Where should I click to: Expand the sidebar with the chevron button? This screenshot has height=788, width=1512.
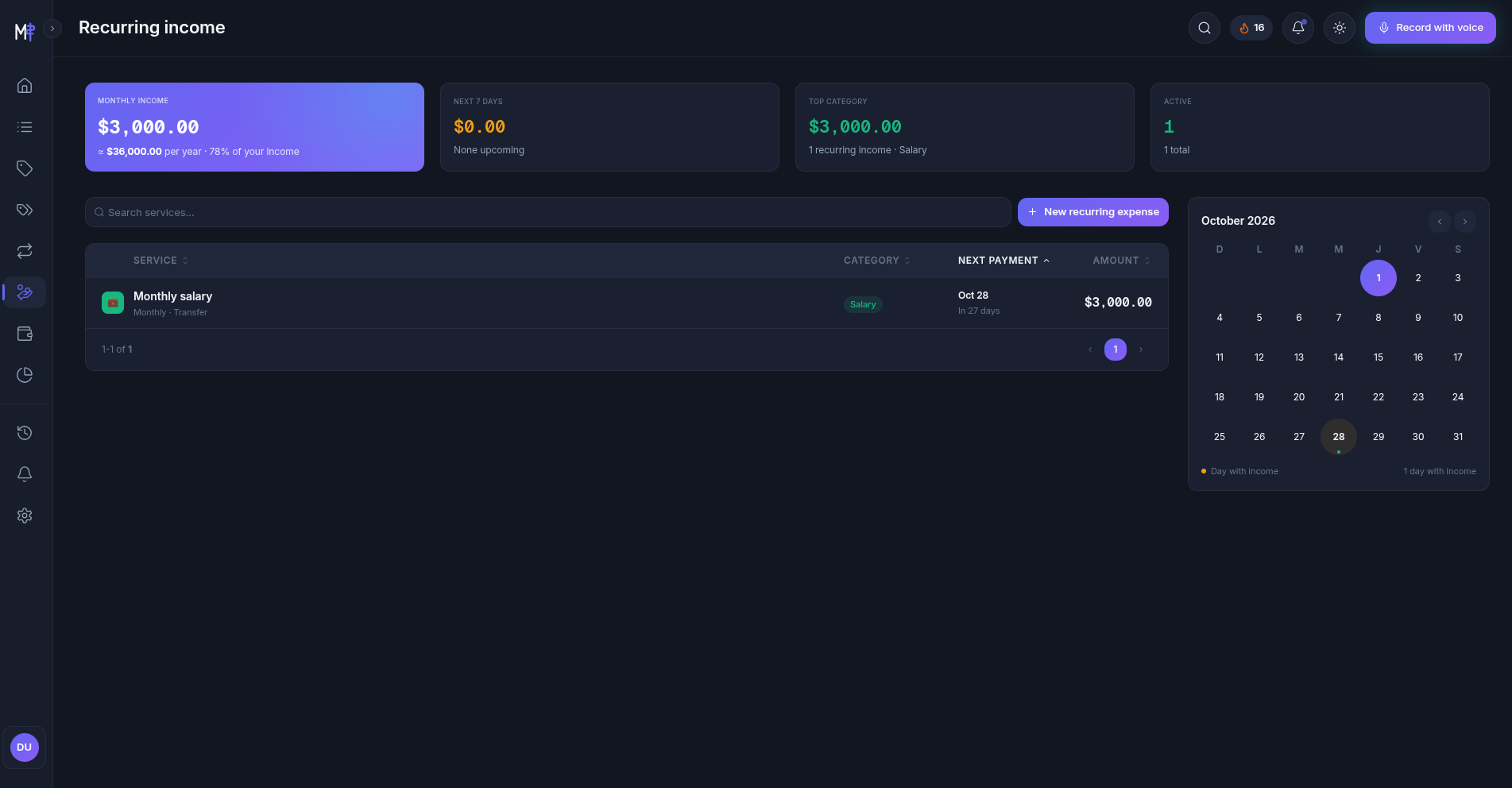52,29
